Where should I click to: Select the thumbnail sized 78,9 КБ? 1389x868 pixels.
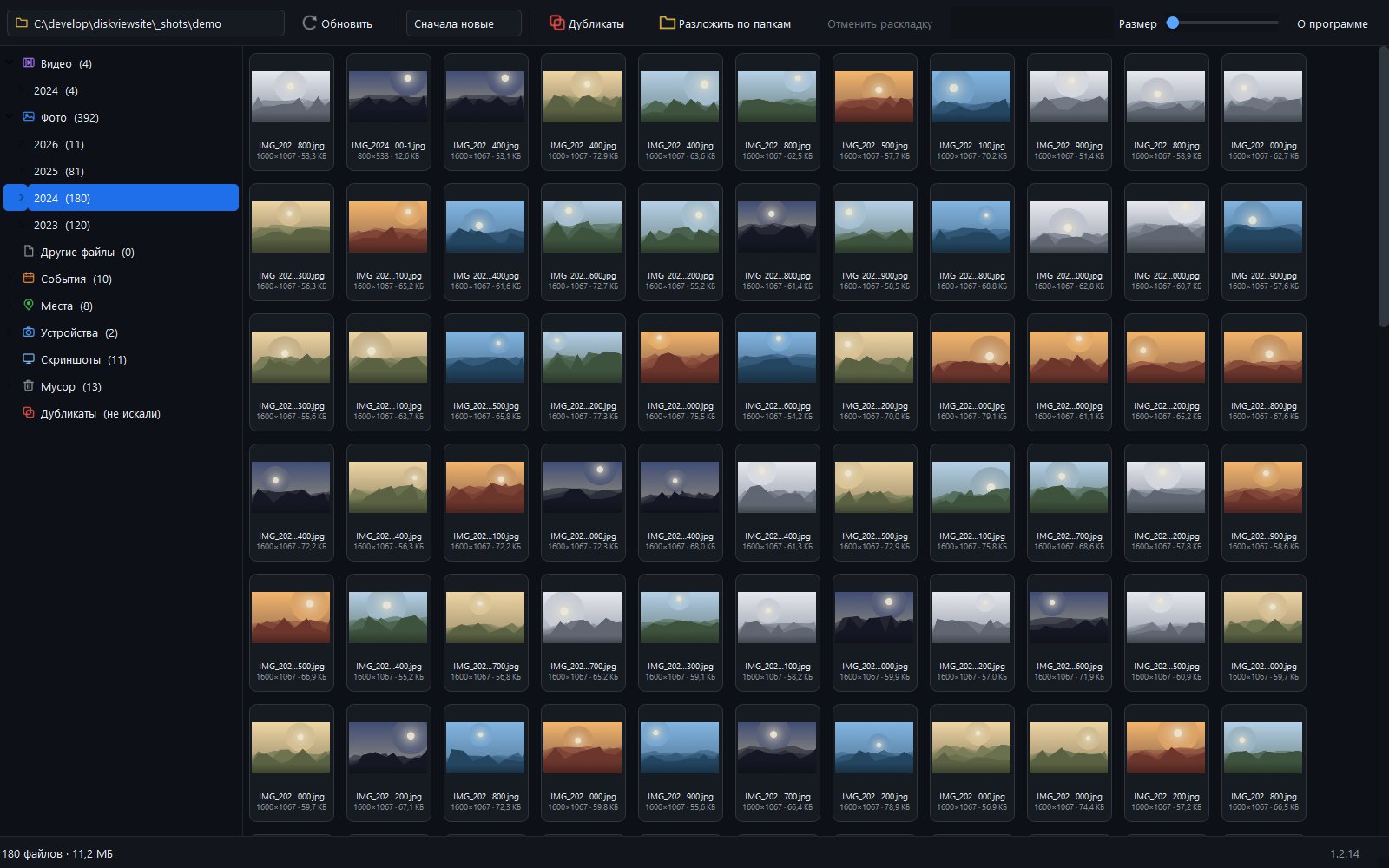coord(874,763)
